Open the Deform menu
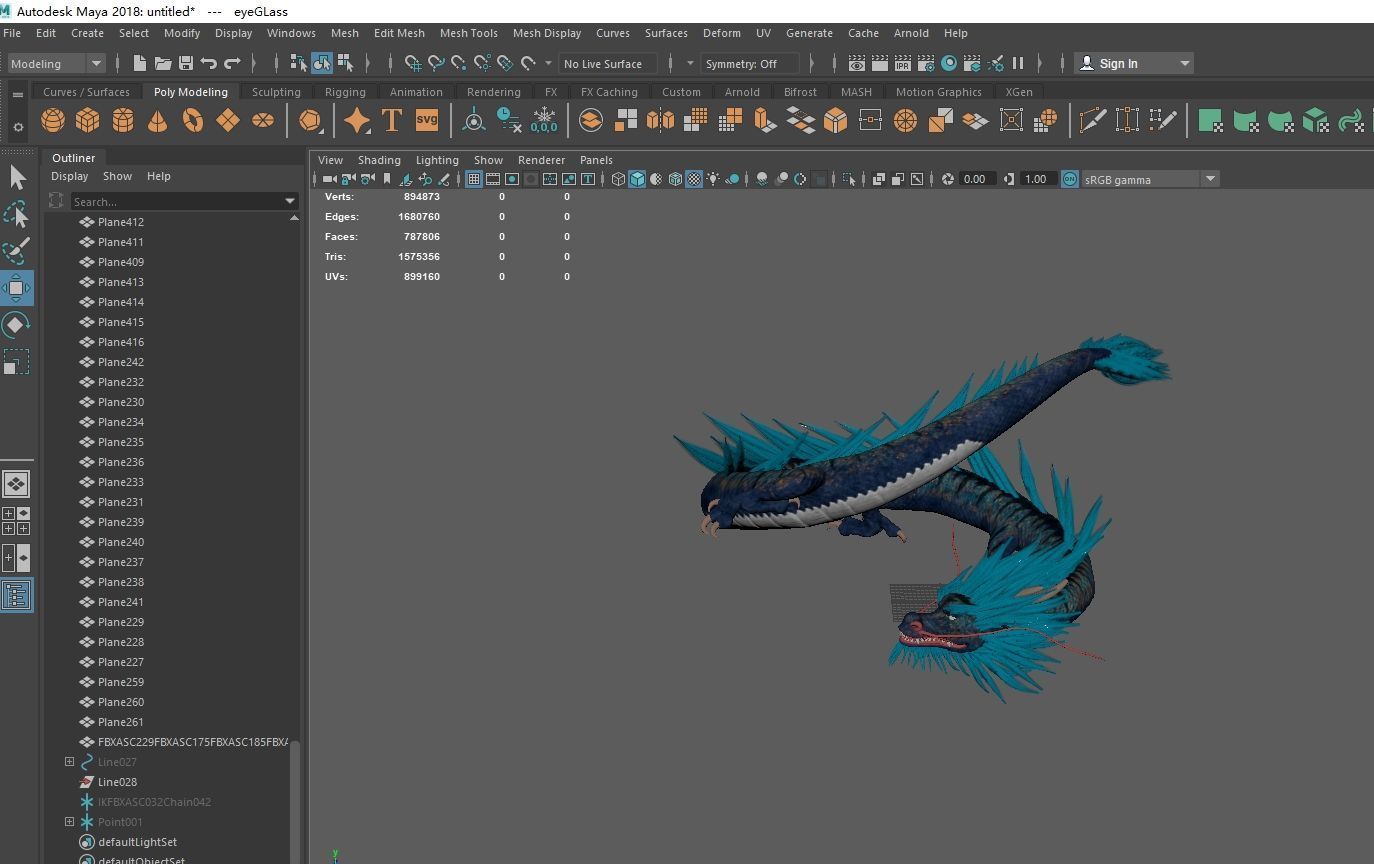 [721, 33]
